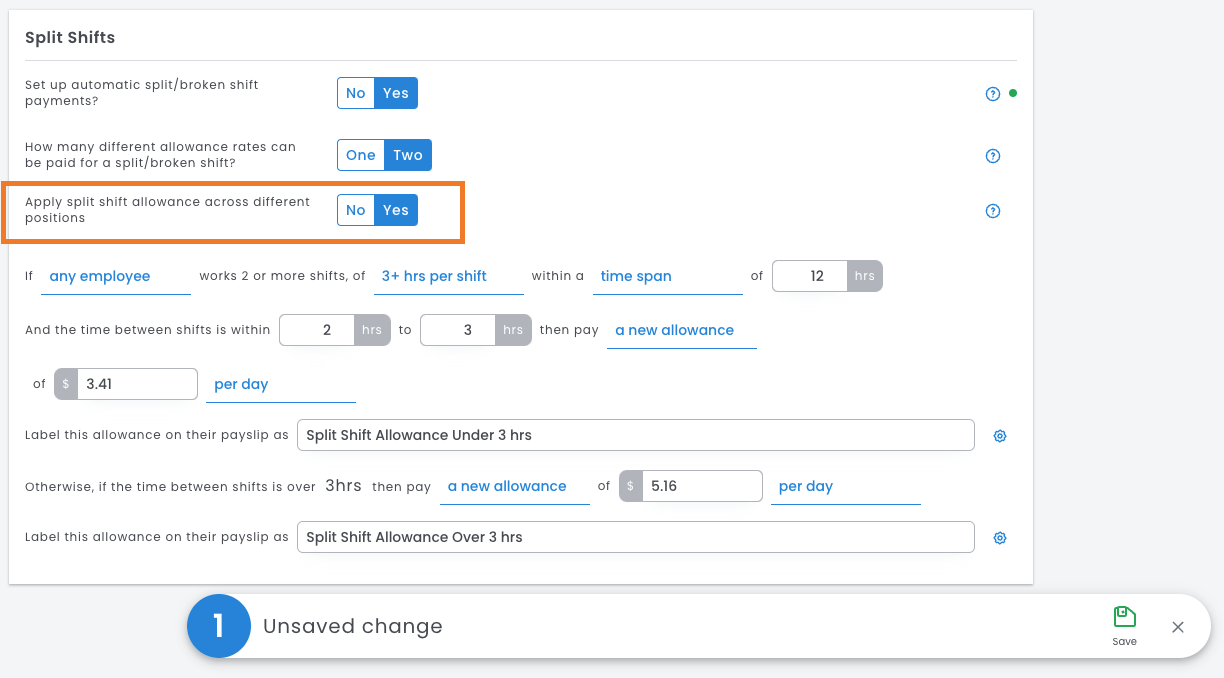Open help for applying allowance across positions

[x=992, y=211]
